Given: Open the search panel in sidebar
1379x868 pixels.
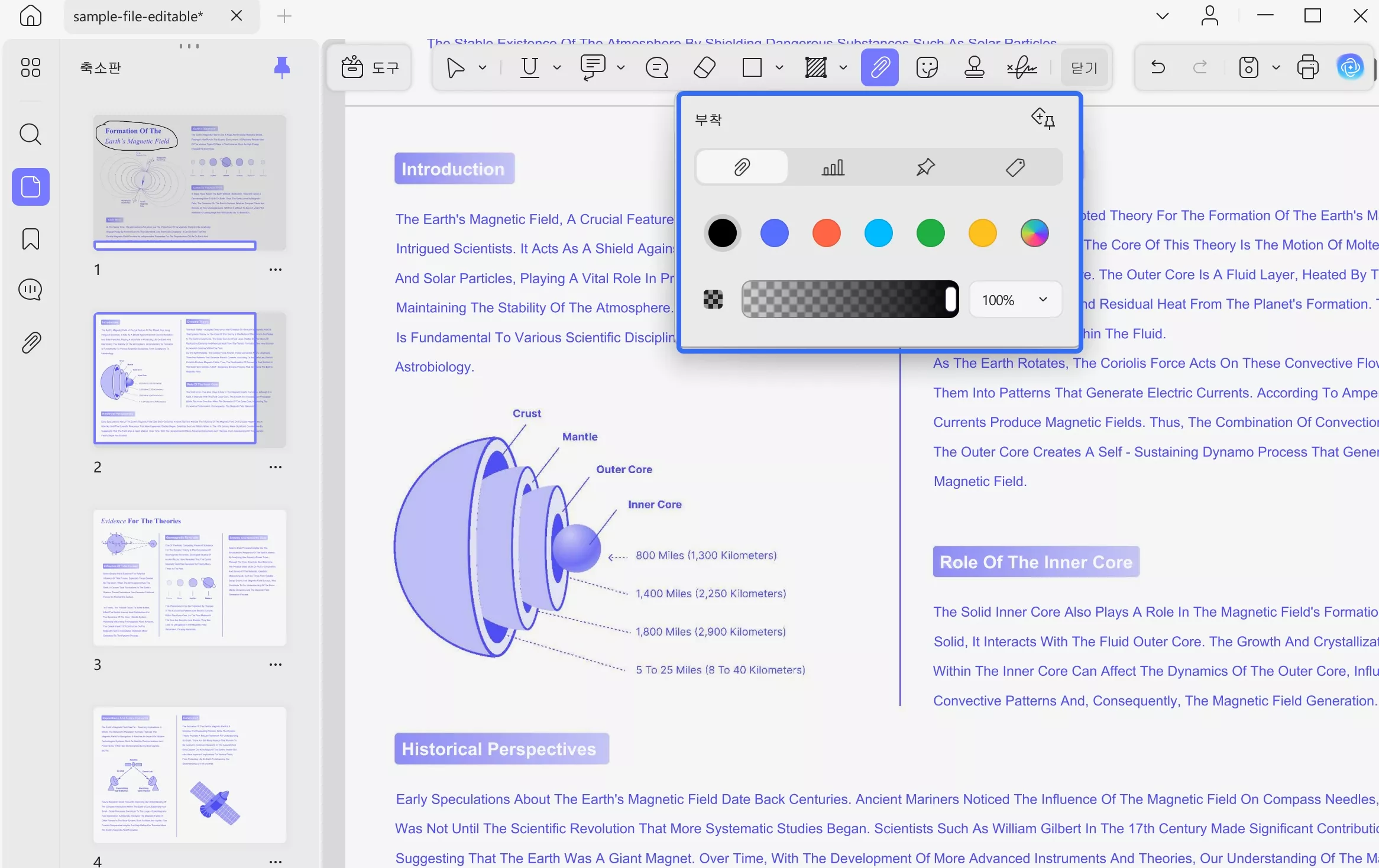Looking at the screenshot, I should click(31, 135).
